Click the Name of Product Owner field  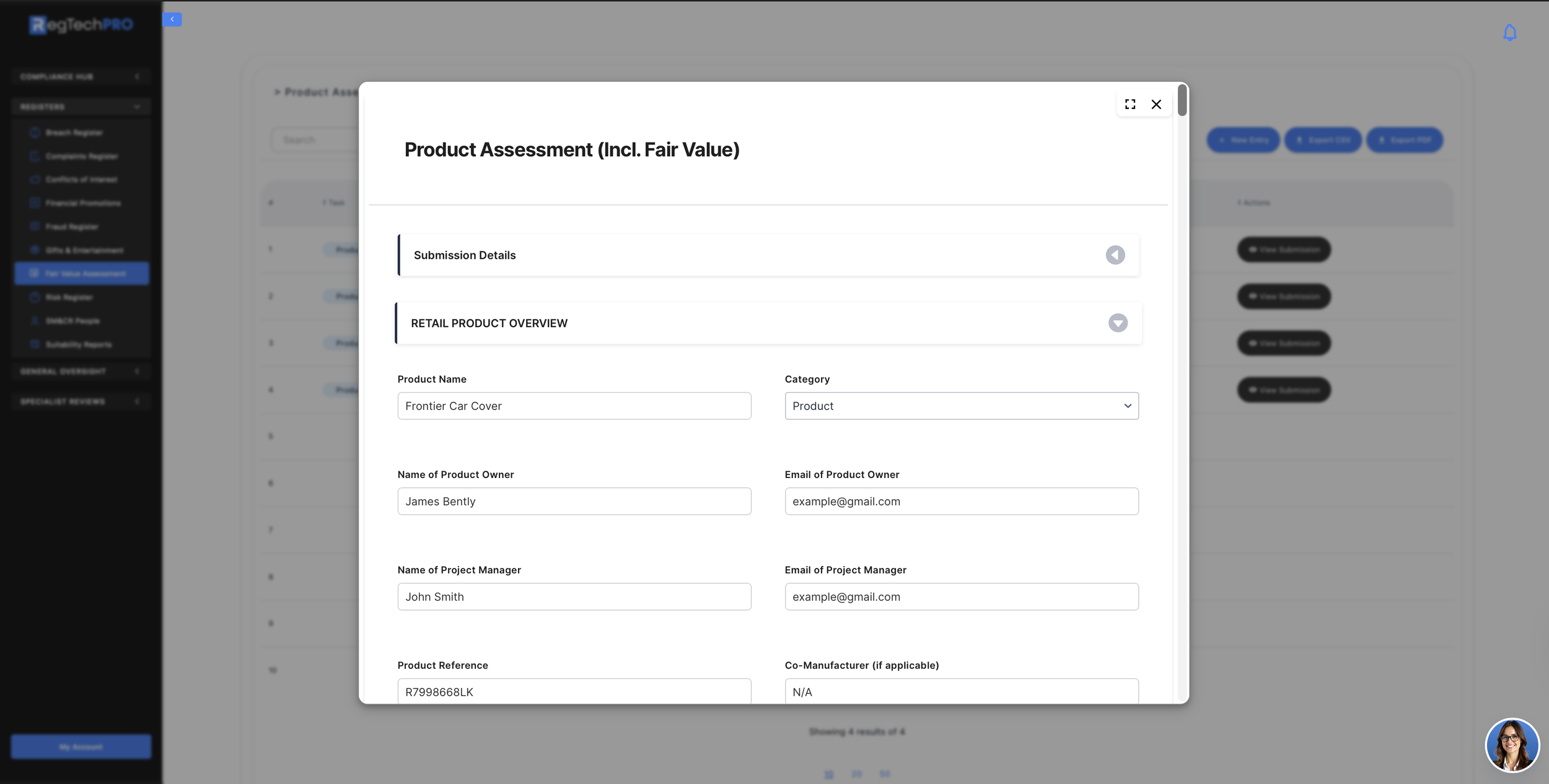pyautogui.click(x=574, y=502)
